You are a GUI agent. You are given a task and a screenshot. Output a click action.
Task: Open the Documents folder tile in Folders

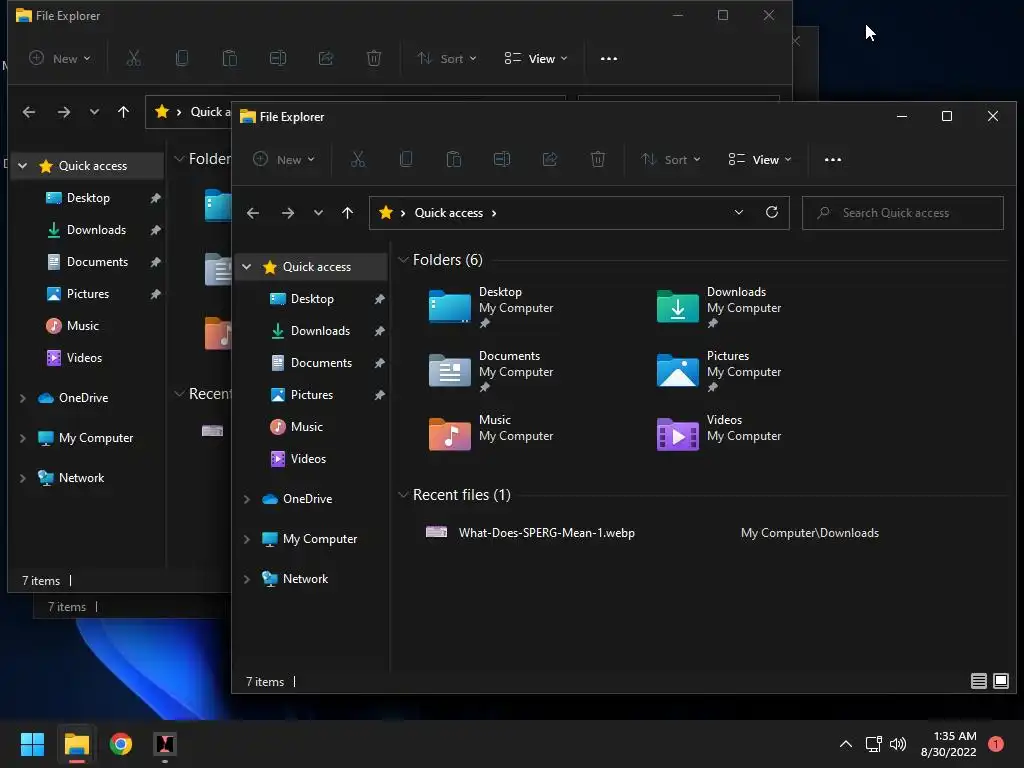click(491, 371)
